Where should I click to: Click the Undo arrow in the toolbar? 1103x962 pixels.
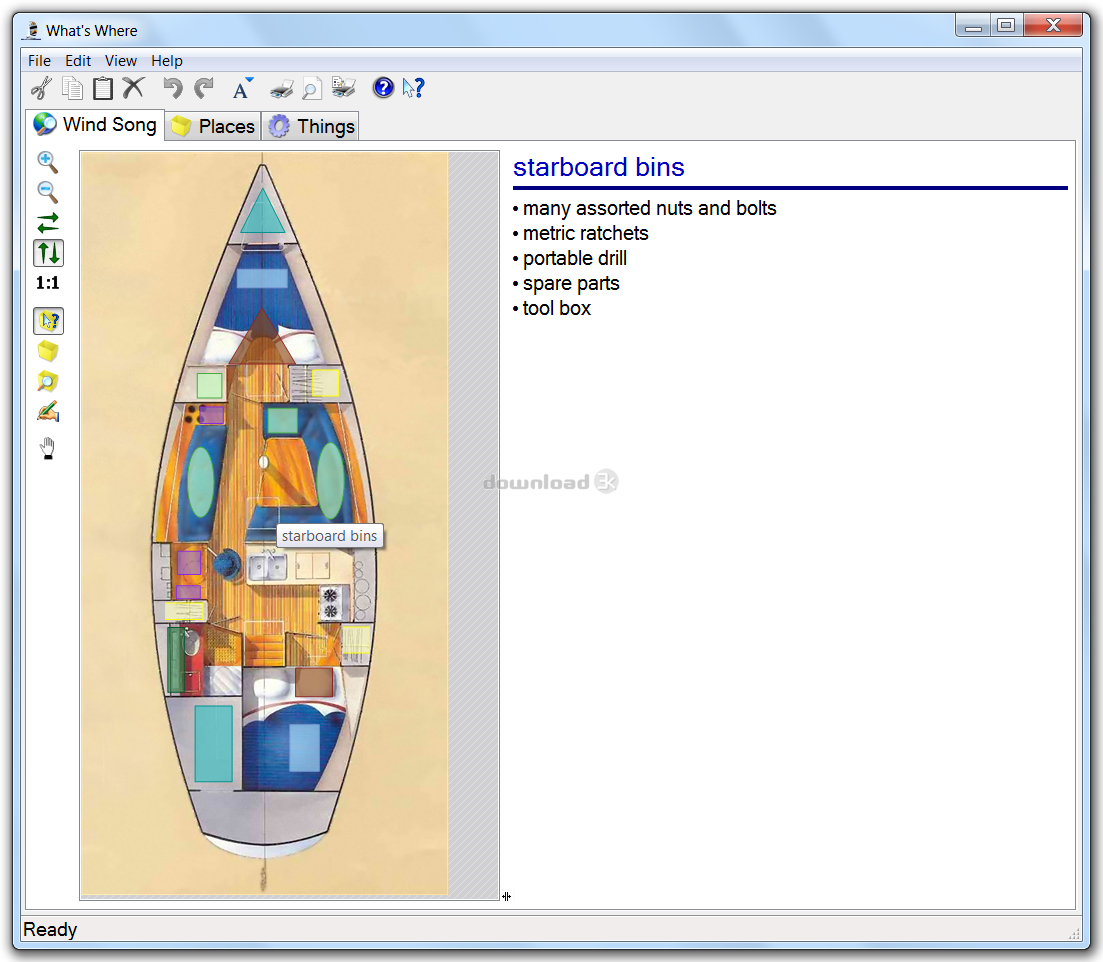click(173, 88)
